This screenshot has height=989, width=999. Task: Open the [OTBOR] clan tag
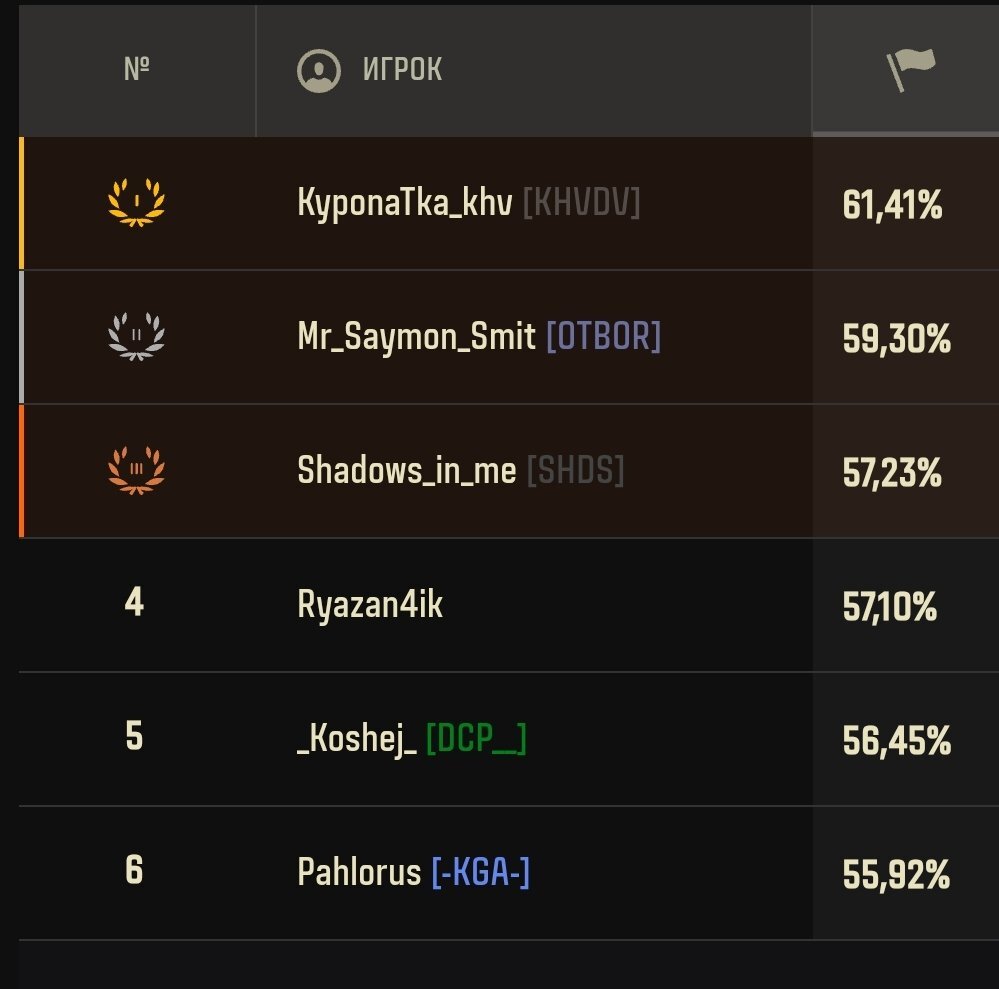point(603,336)
